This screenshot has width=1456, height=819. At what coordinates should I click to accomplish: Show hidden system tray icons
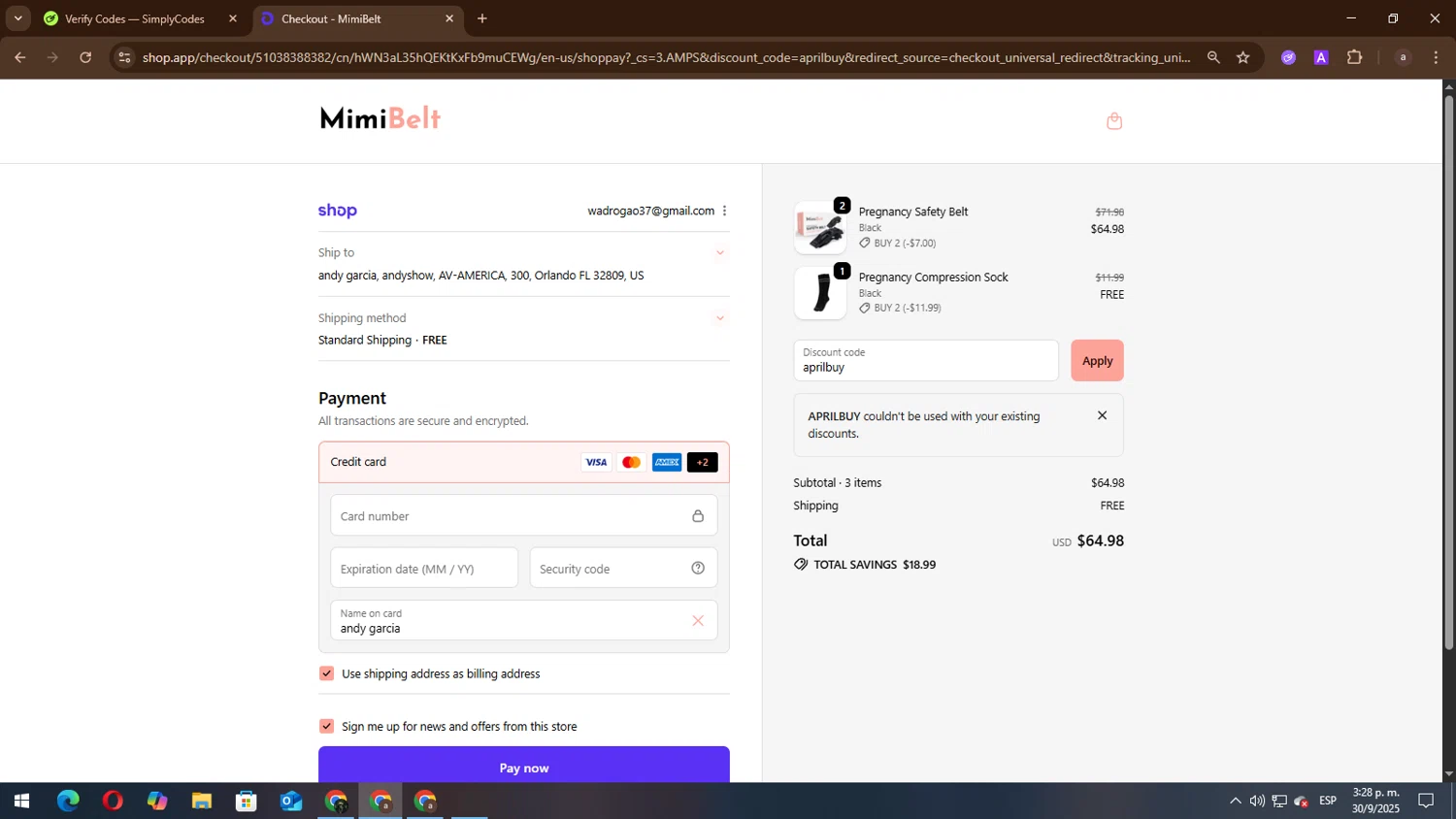[1235, 801]
